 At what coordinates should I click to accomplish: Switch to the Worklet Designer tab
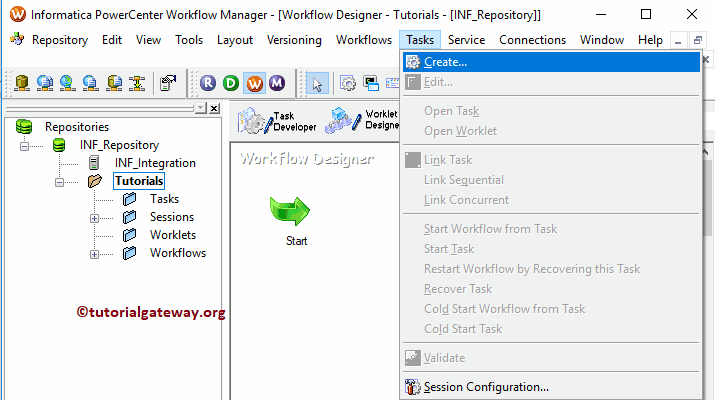[x=361, y=119]
